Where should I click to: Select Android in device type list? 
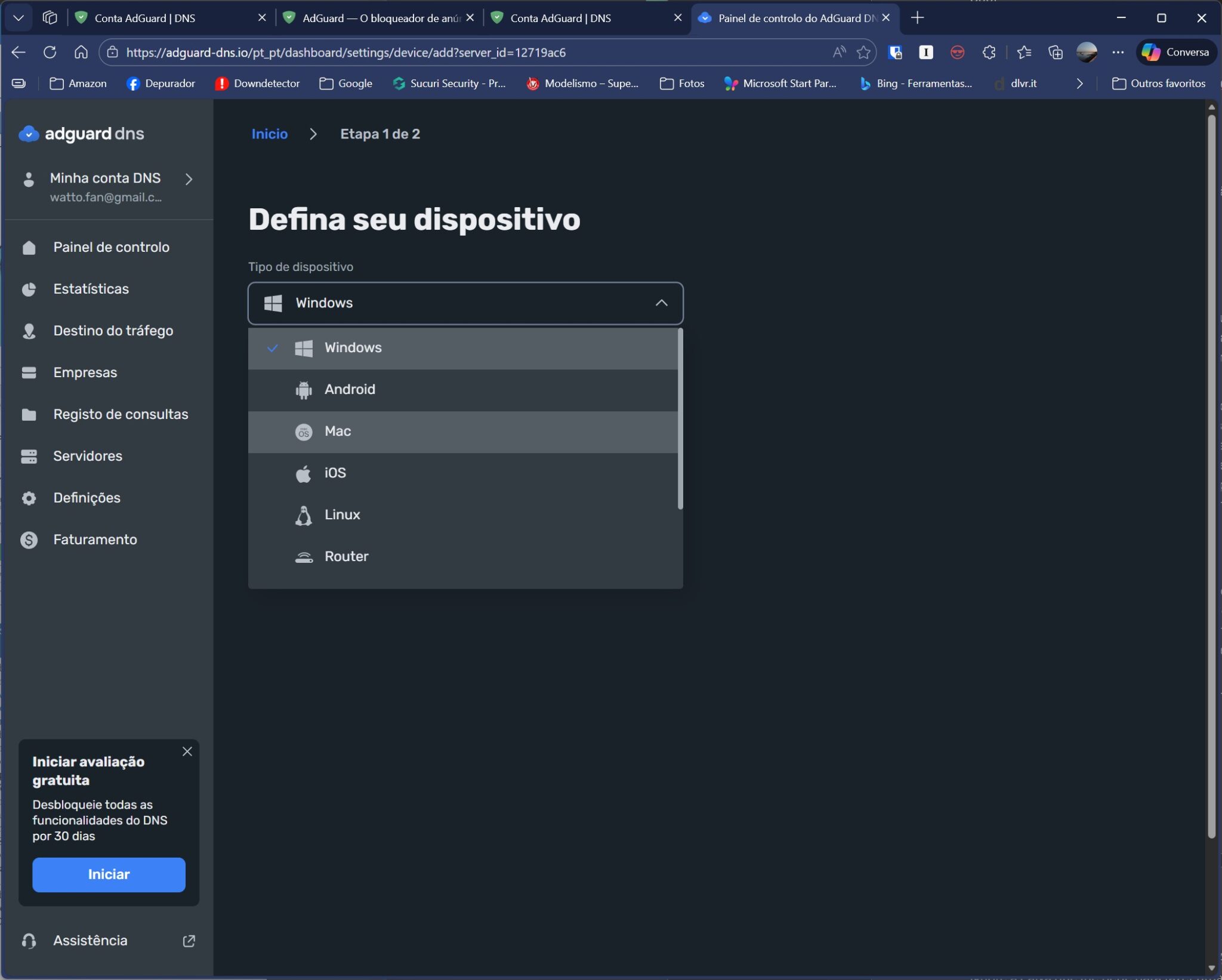(x=350, y=390)
